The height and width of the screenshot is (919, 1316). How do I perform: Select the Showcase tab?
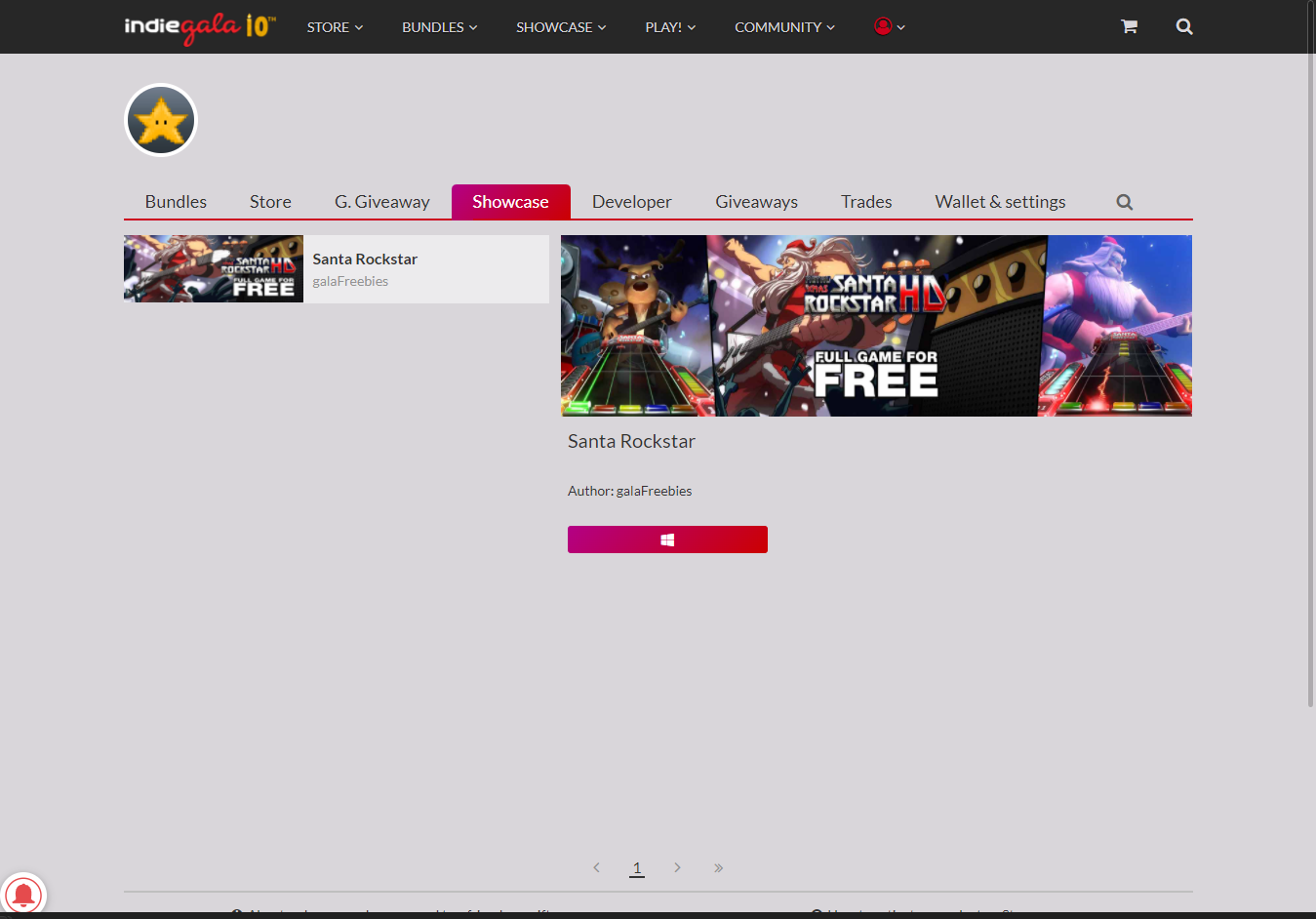point(510,202)
